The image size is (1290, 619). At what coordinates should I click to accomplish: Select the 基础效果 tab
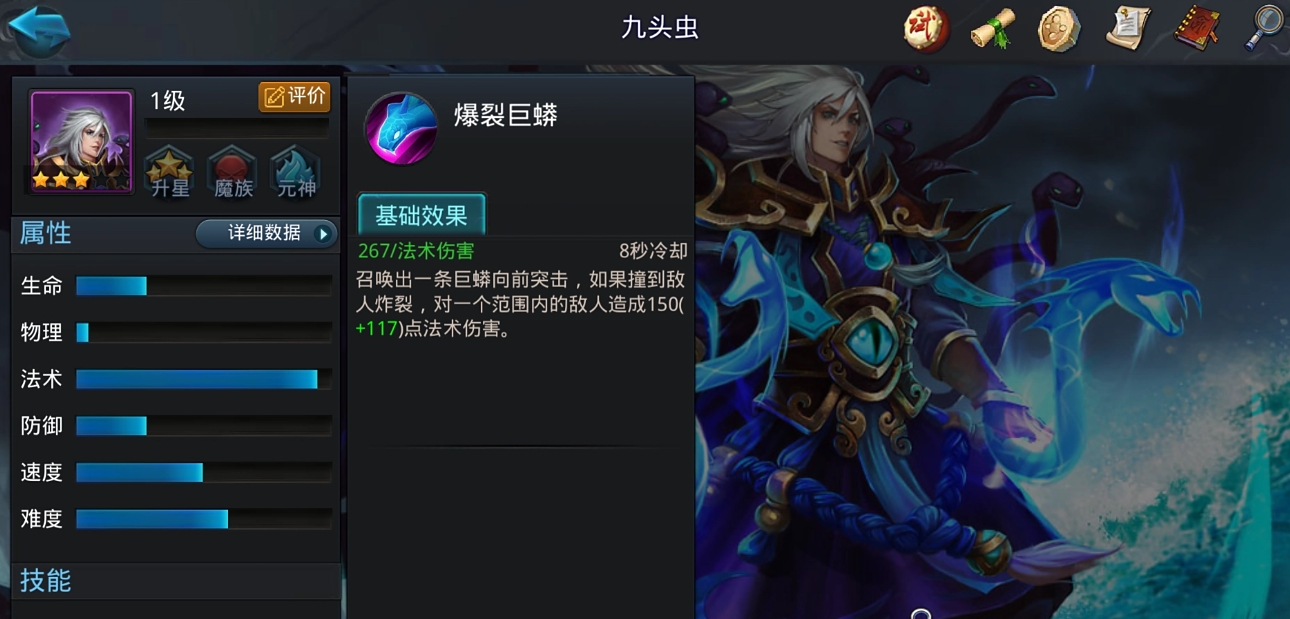coord(422,215)
